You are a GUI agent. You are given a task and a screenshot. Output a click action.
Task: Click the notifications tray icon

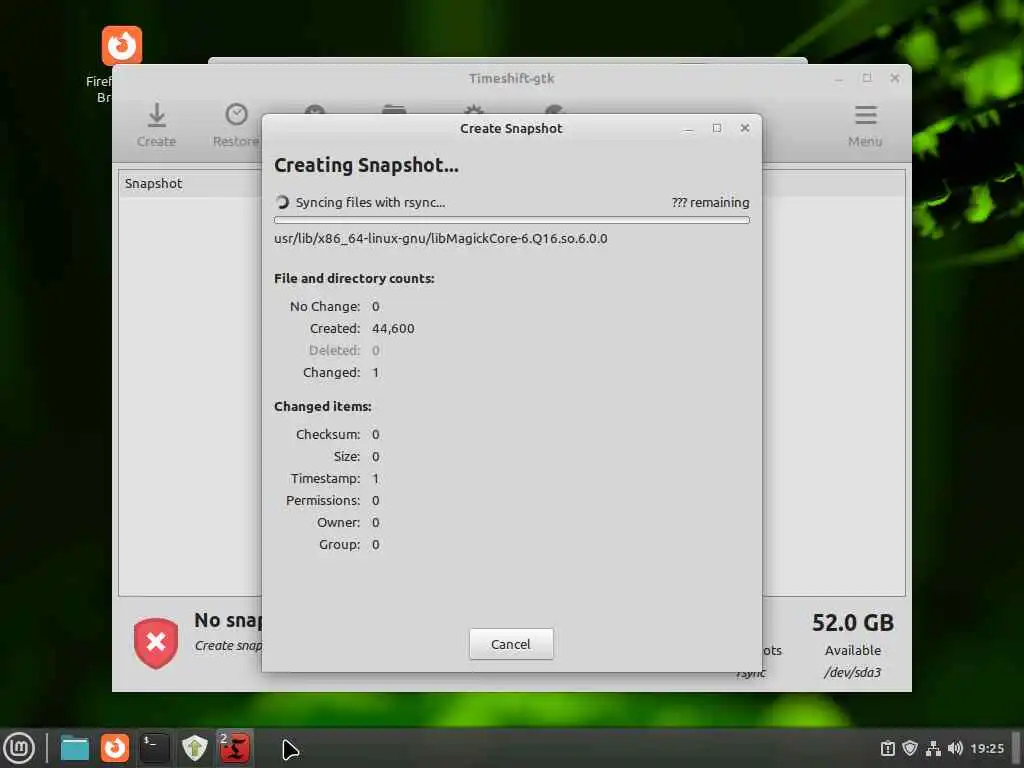(888, 748)
